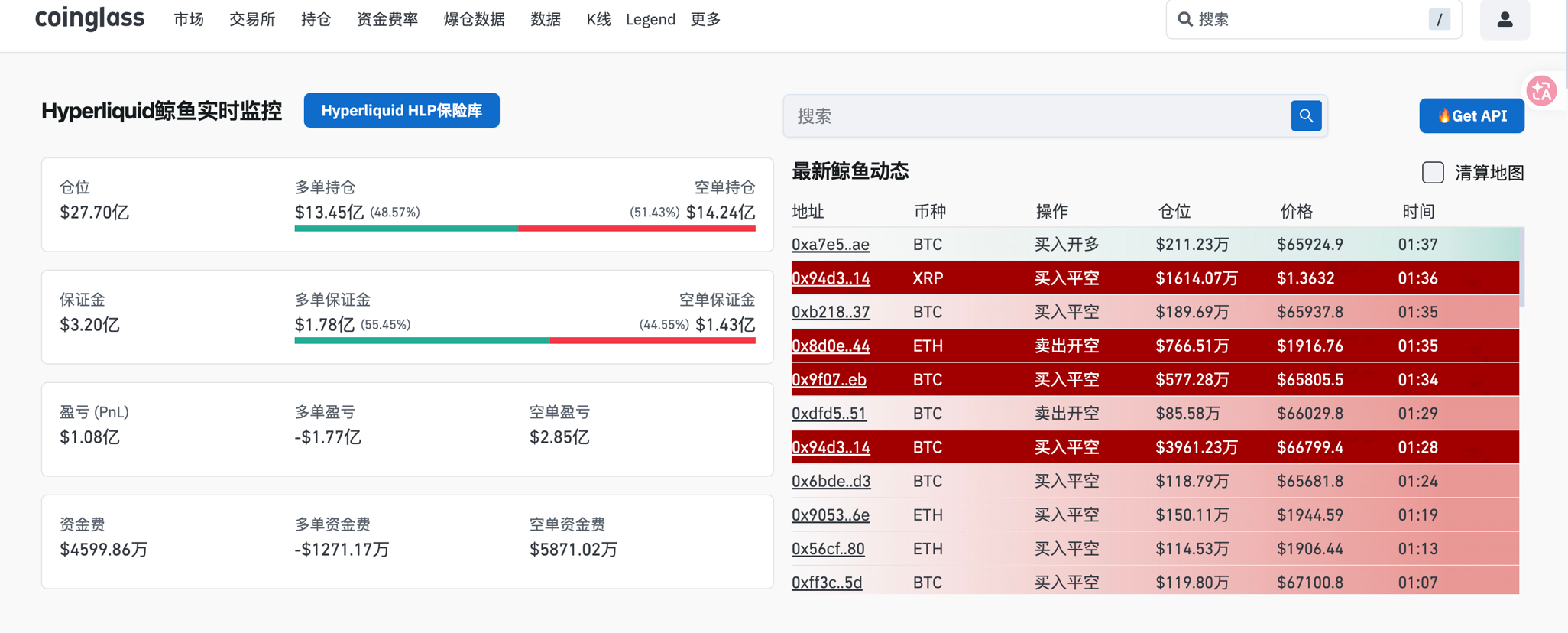Click the $1916.76 ETH price cell
The height and width of the screenshot is (633, 1568).
point(1310,346)
